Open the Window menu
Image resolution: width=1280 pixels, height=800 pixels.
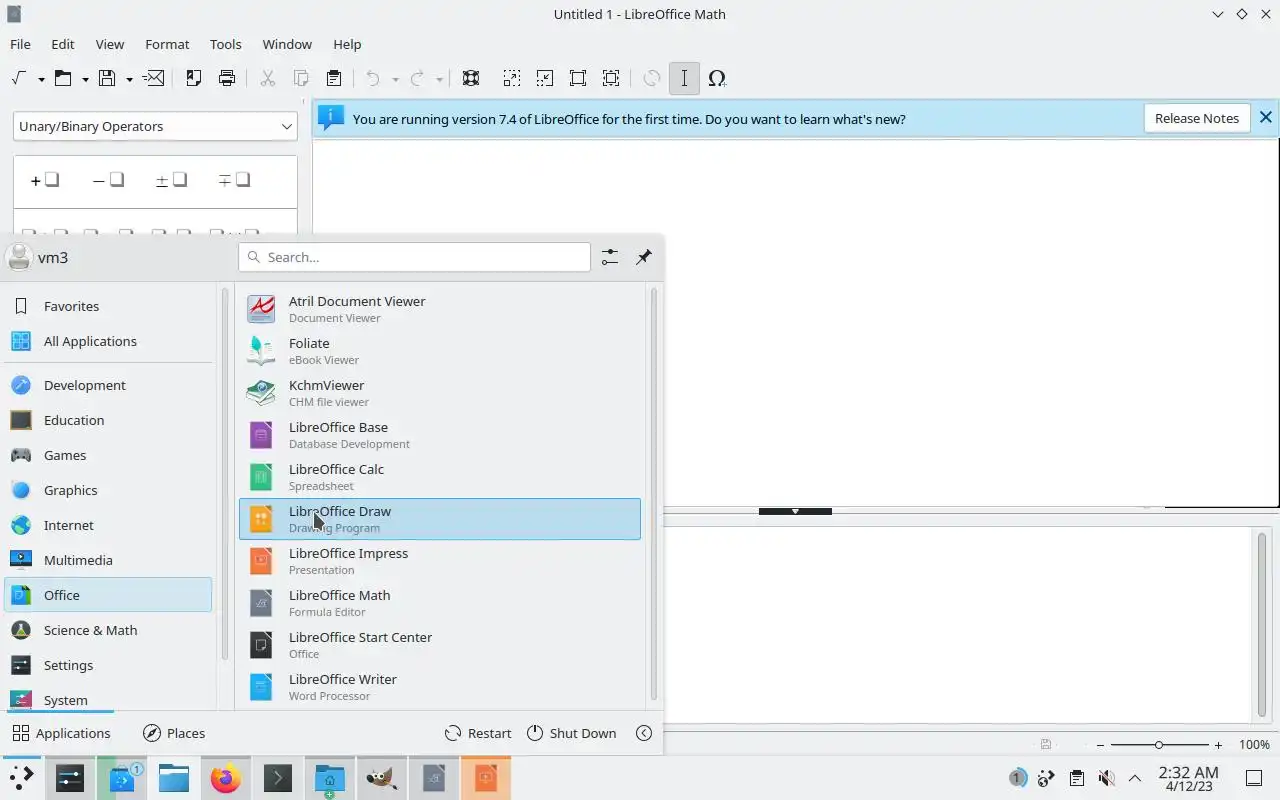(287, 44)
